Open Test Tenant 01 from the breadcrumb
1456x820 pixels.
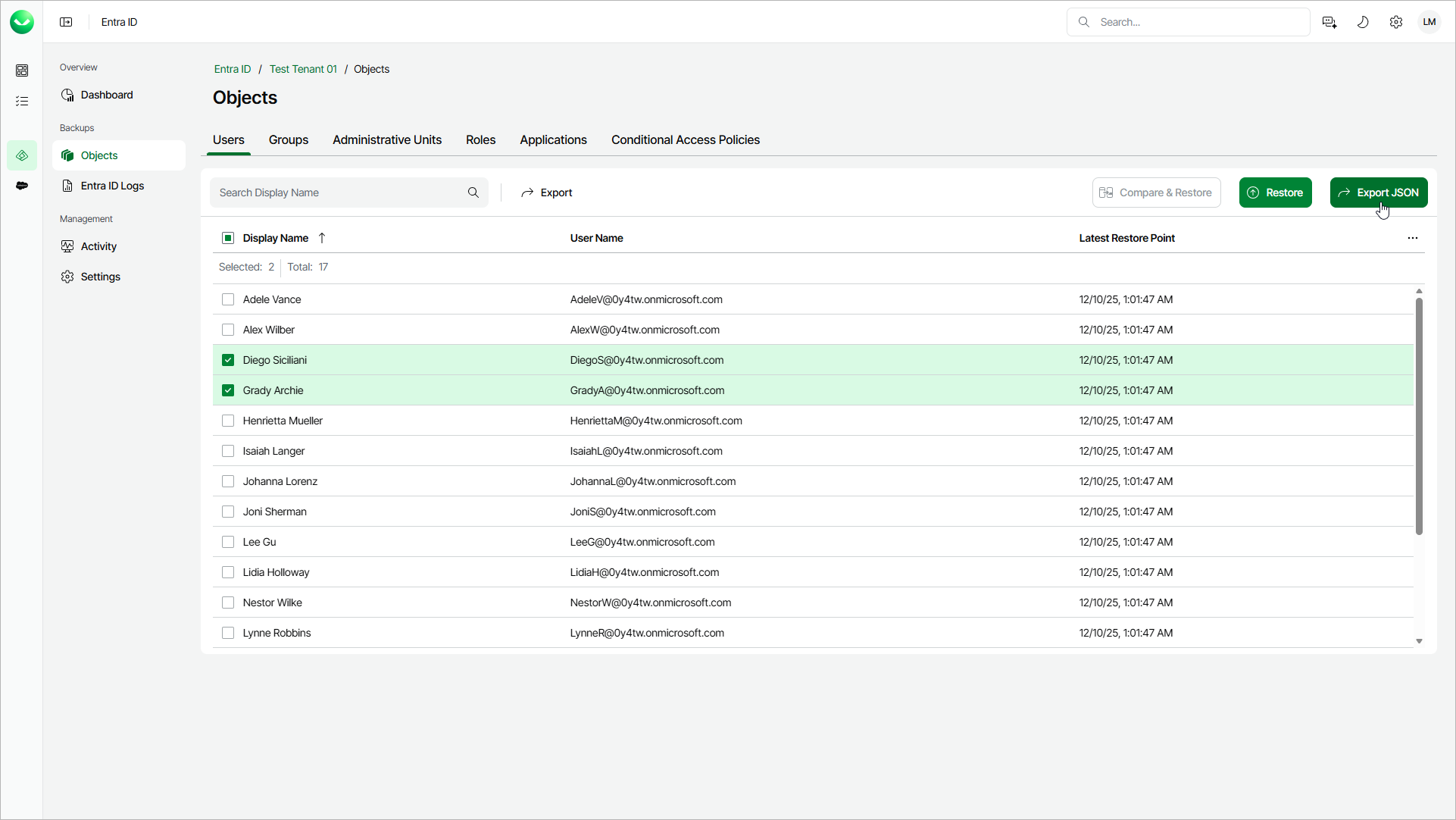303,69
